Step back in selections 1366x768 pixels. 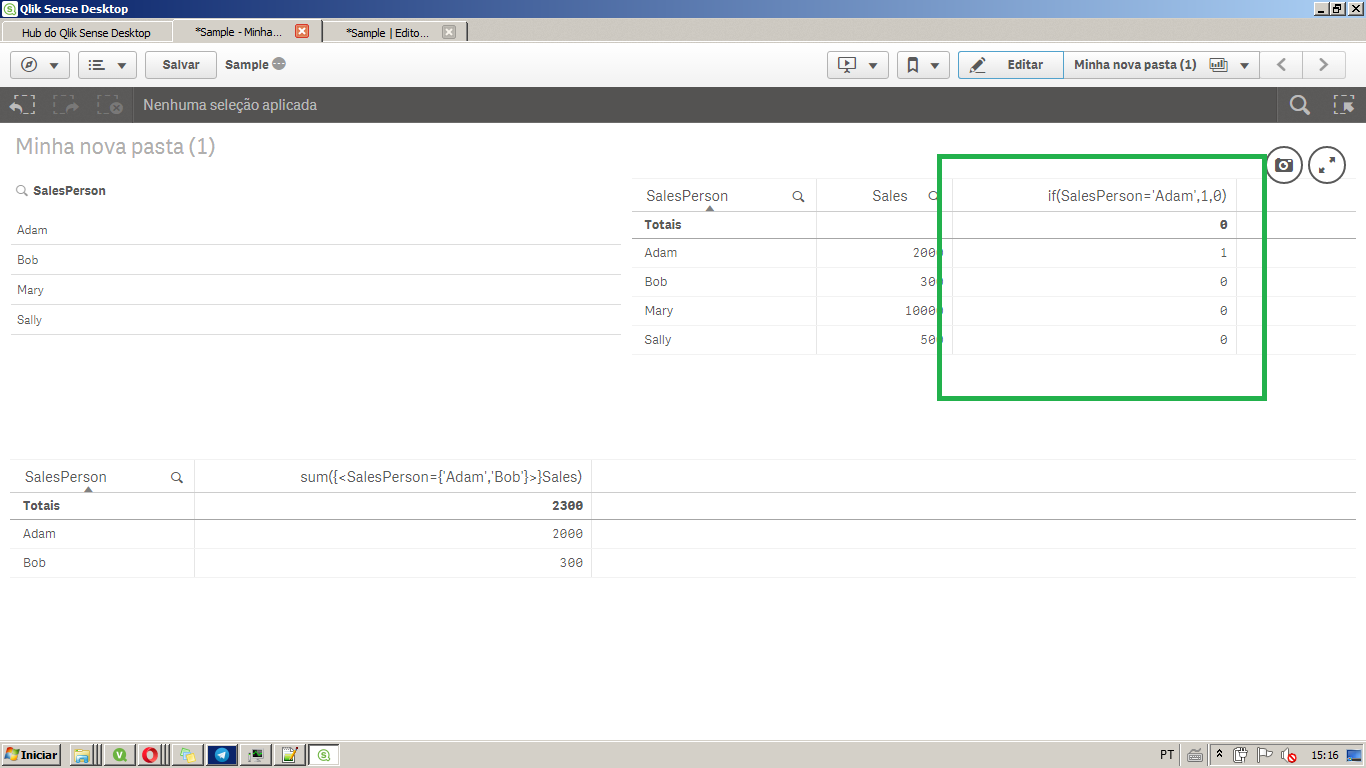[22, 105]
